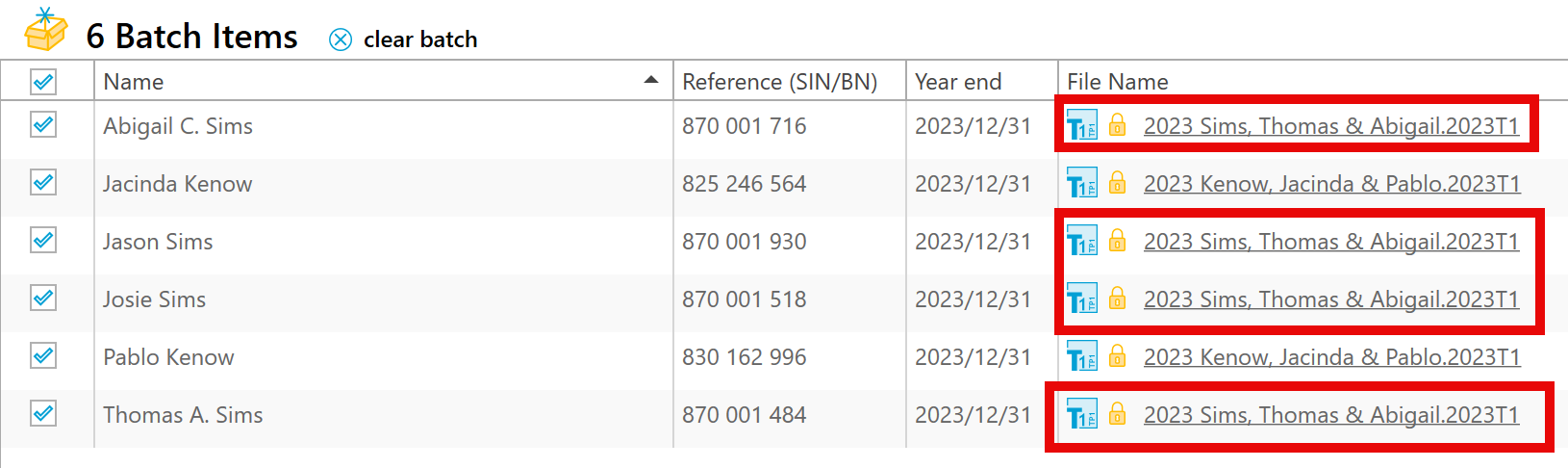Click the batch box icon beside the title

click(x=45, y=31)
